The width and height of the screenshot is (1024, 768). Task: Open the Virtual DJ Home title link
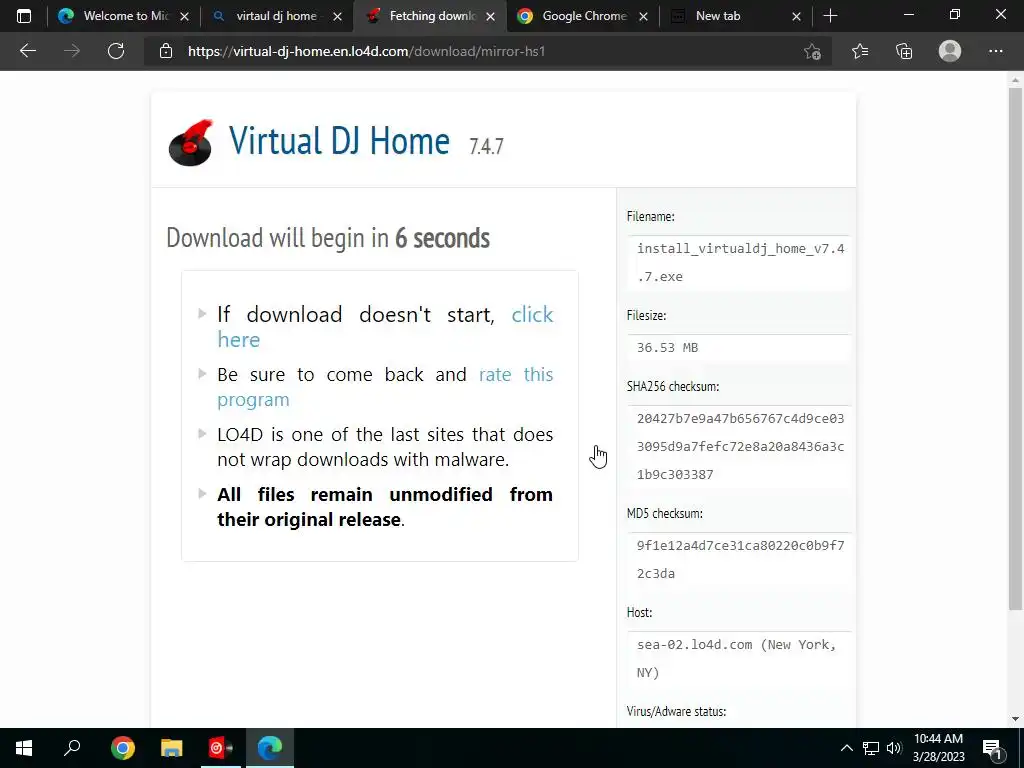[x=339, y=140]
